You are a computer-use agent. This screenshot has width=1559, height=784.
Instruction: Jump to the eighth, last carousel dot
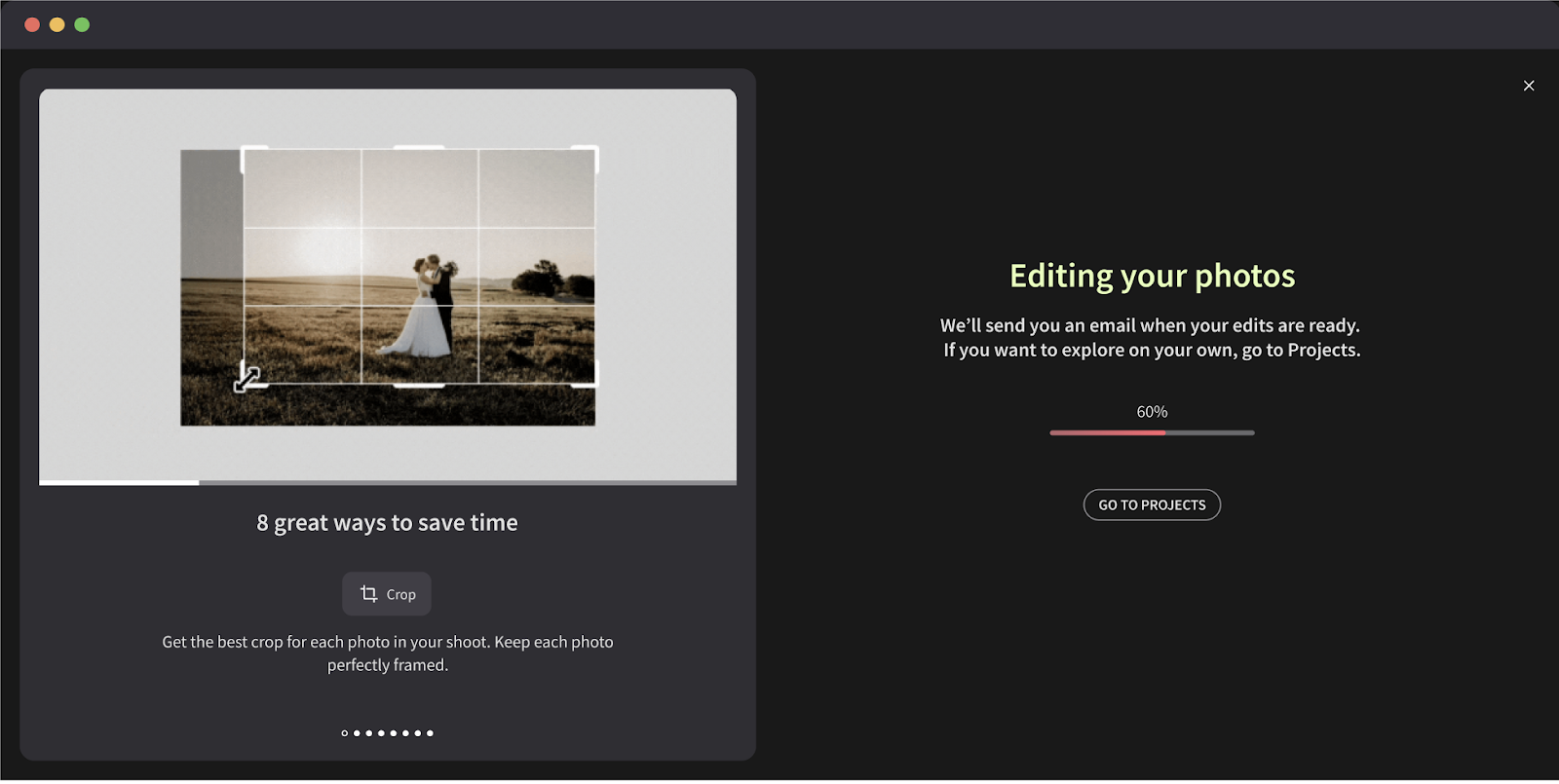click(430, 733)
